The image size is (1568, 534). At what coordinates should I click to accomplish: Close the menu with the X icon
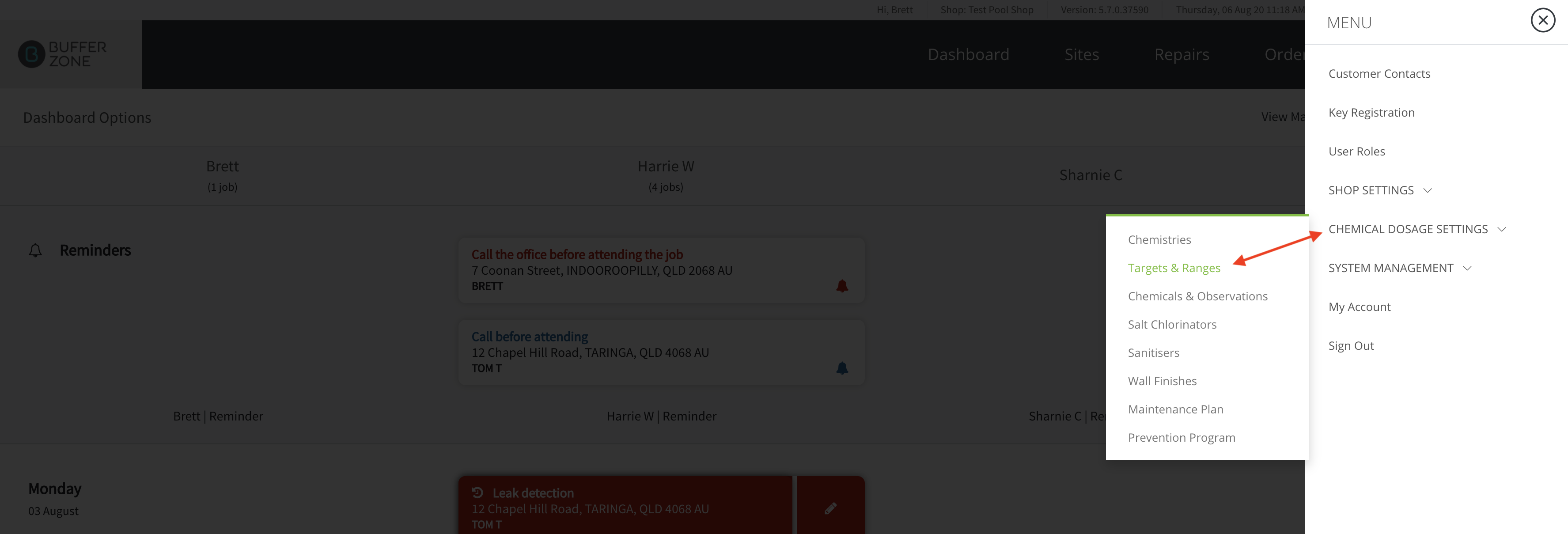(1542, 21)
